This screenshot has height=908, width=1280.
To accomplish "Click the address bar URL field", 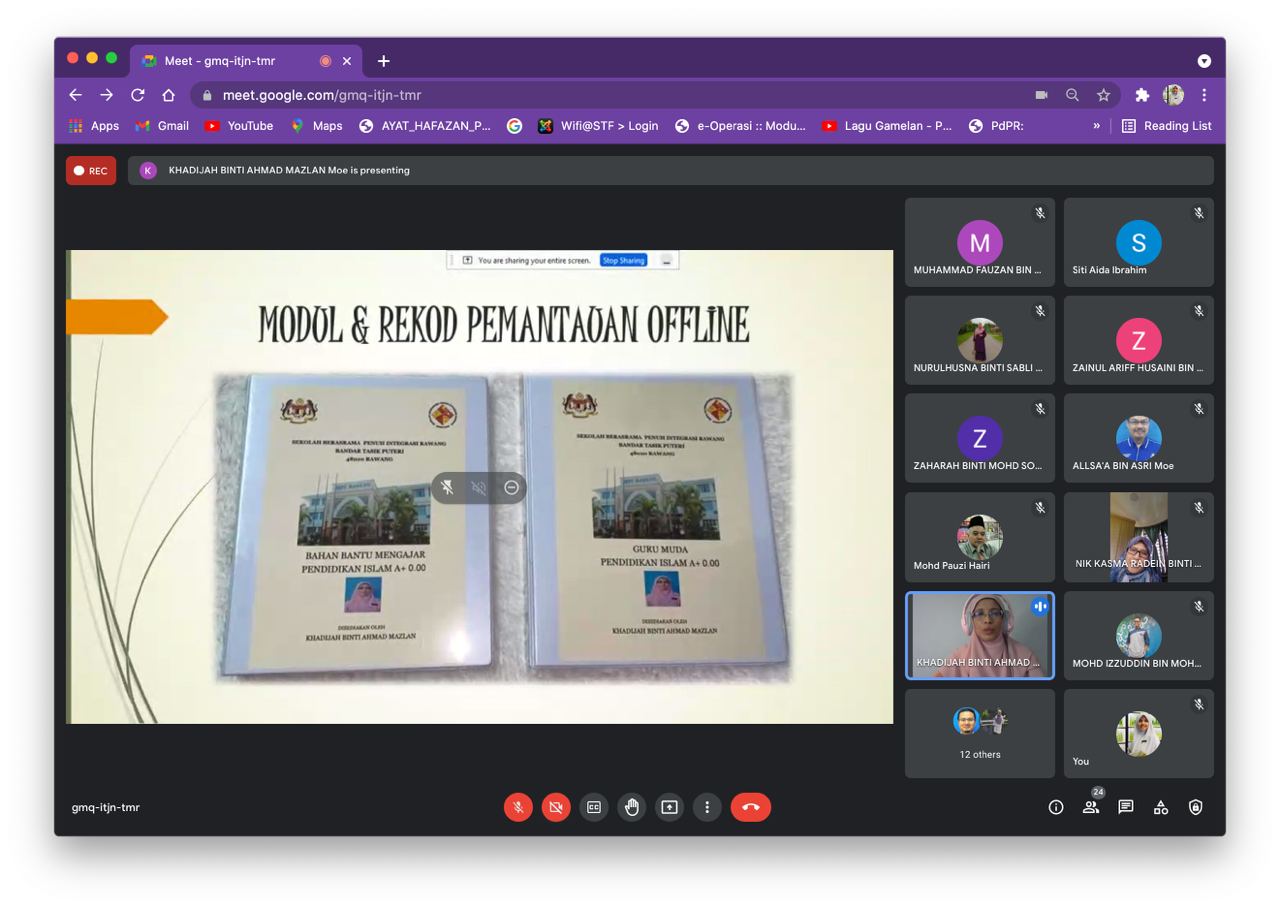I will (x=600, y=95).
